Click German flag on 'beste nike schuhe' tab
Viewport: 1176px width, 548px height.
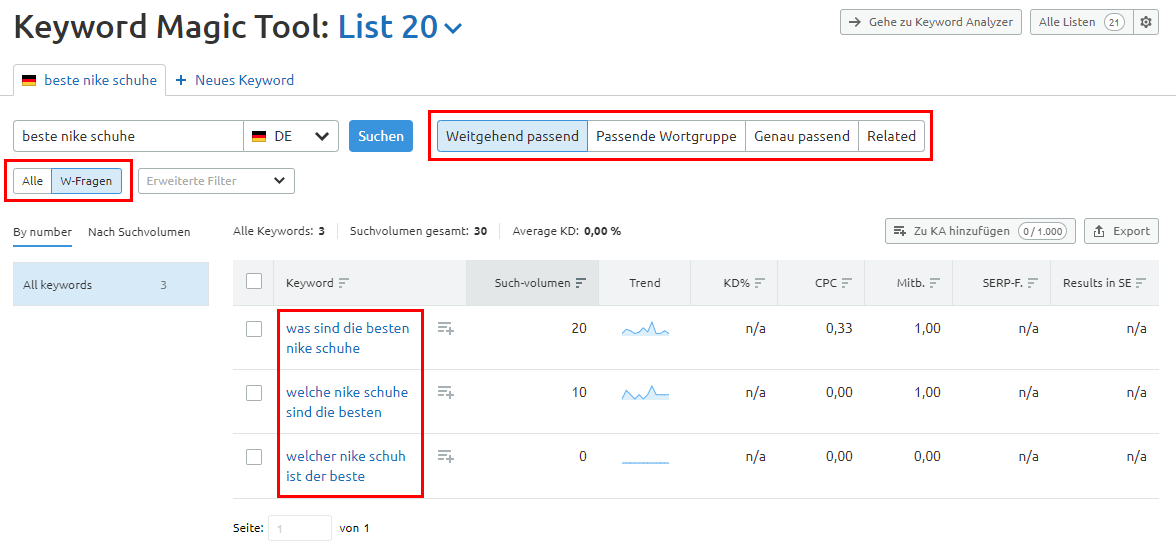[29, 80]
